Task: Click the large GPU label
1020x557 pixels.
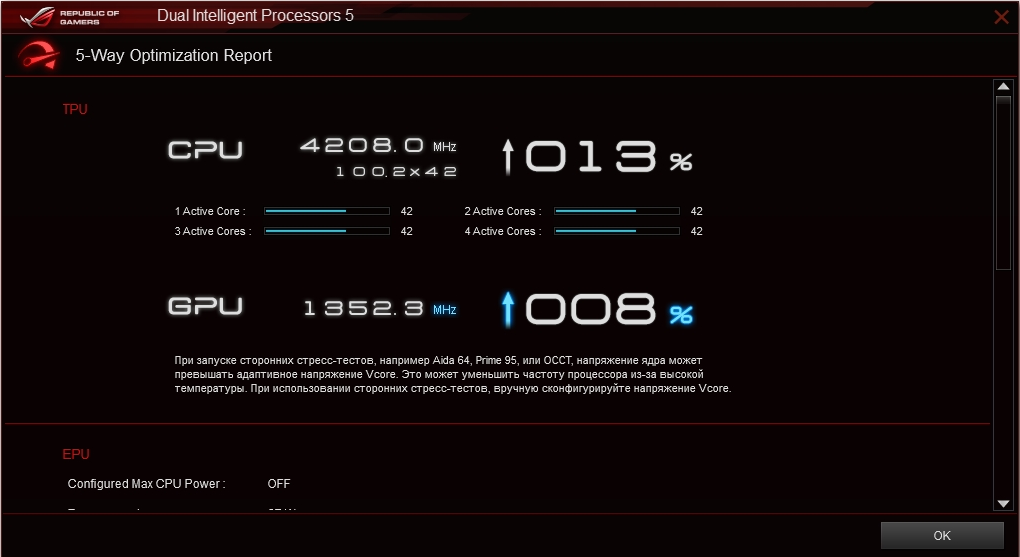Action: tap(205, 306)
